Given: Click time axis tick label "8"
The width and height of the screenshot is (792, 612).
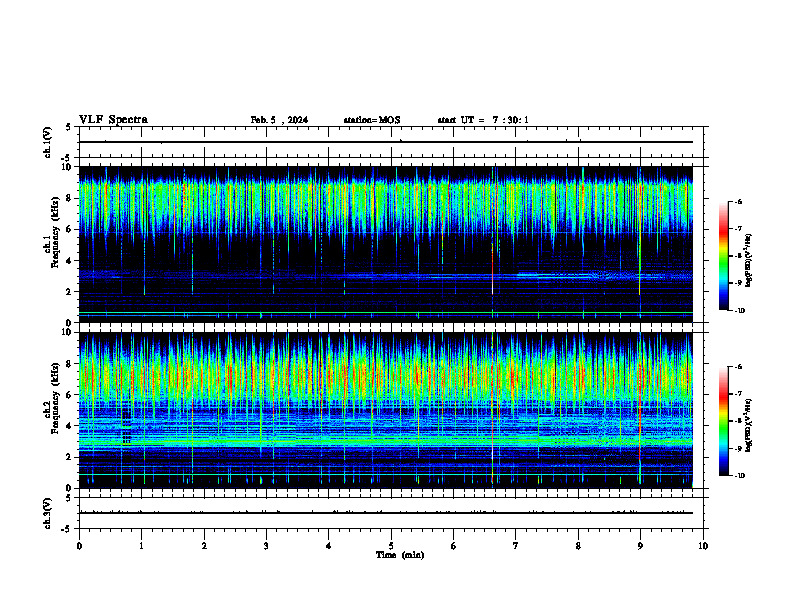Looking at the screenshot, I should (578, 546).
